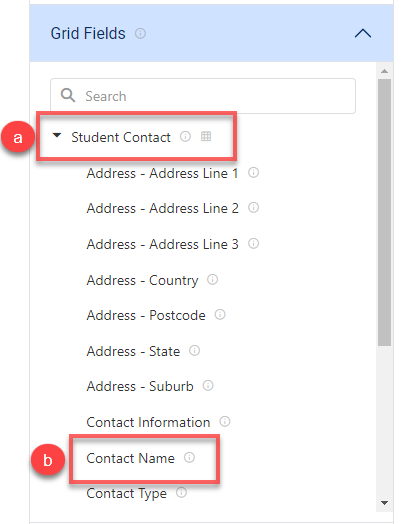
Task: Select Address - Address Line 2 field
Action: (x=162, y=208)
